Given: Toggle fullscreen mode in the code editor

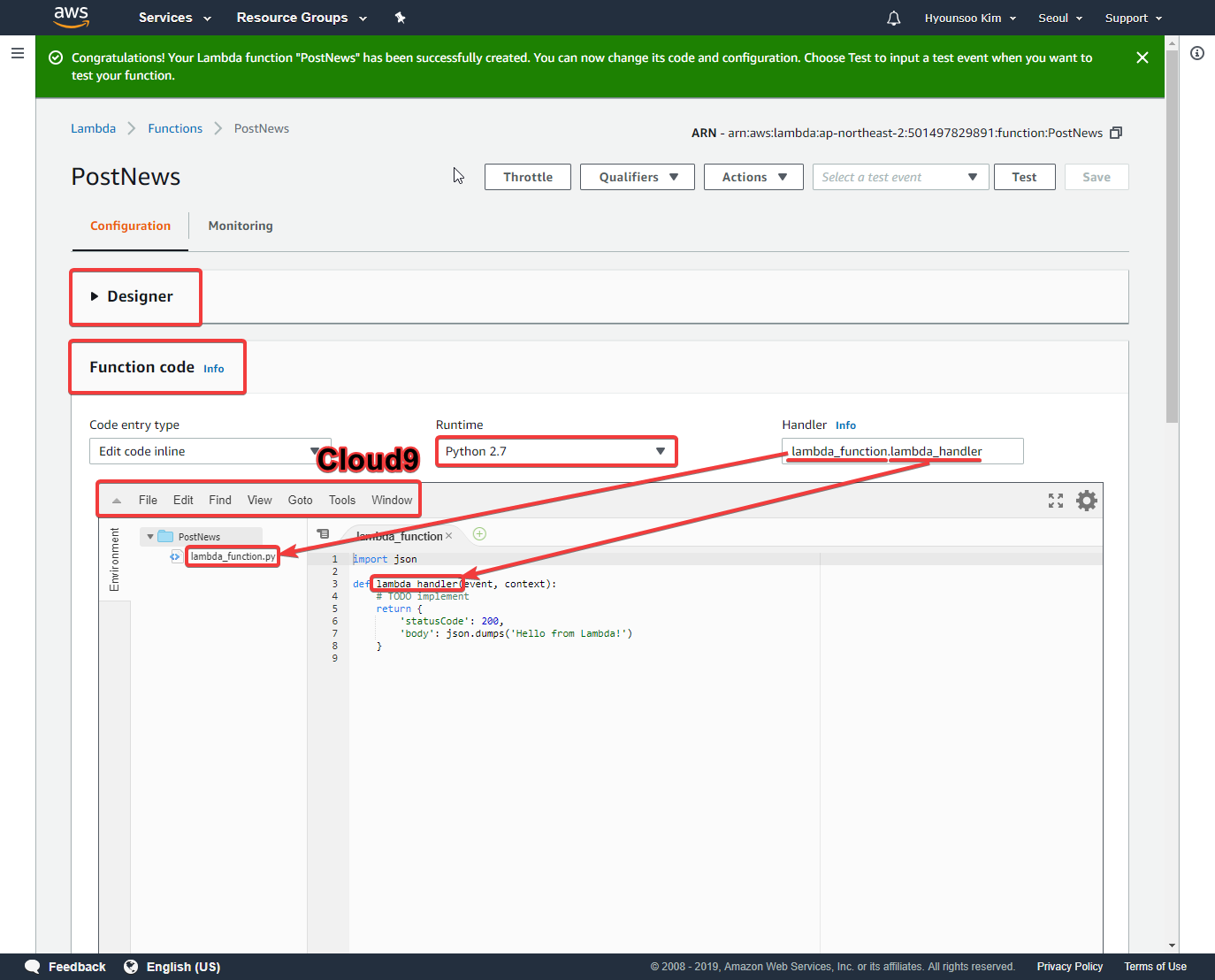Looking at the screenshot, I should [x=1056, y=501].
